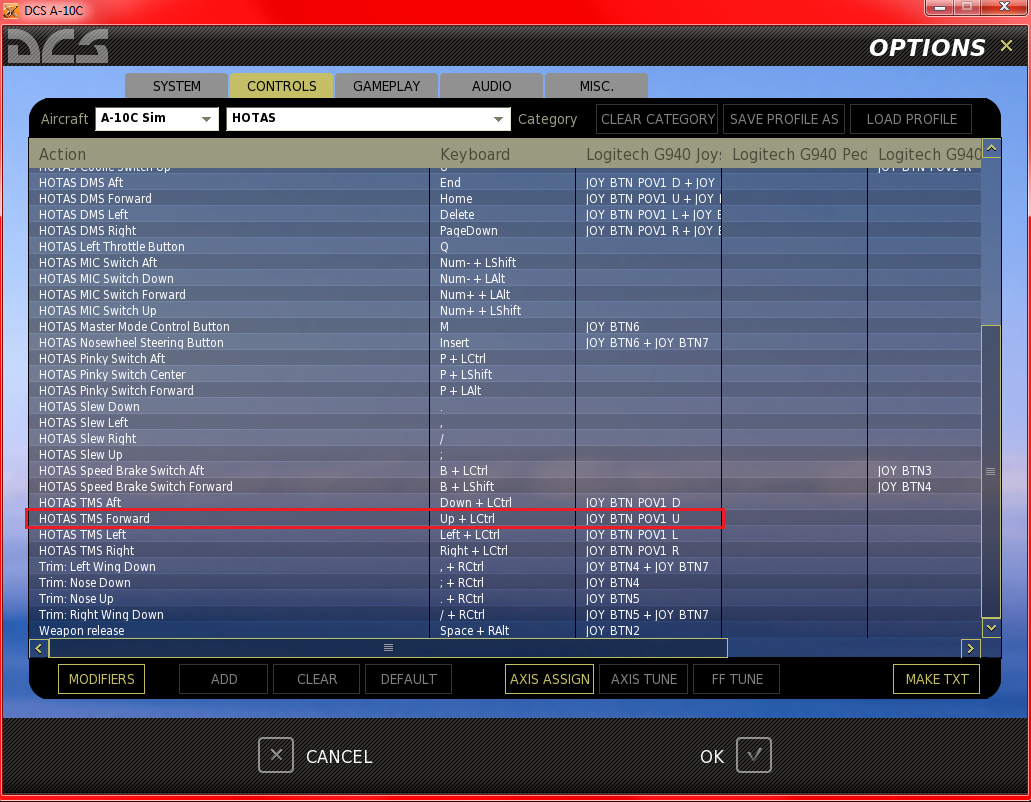Click the checkmark icon box beside OK
The width and height of the screenshot is (1031, 802).
pyautogui.click(x=754, y=755)
